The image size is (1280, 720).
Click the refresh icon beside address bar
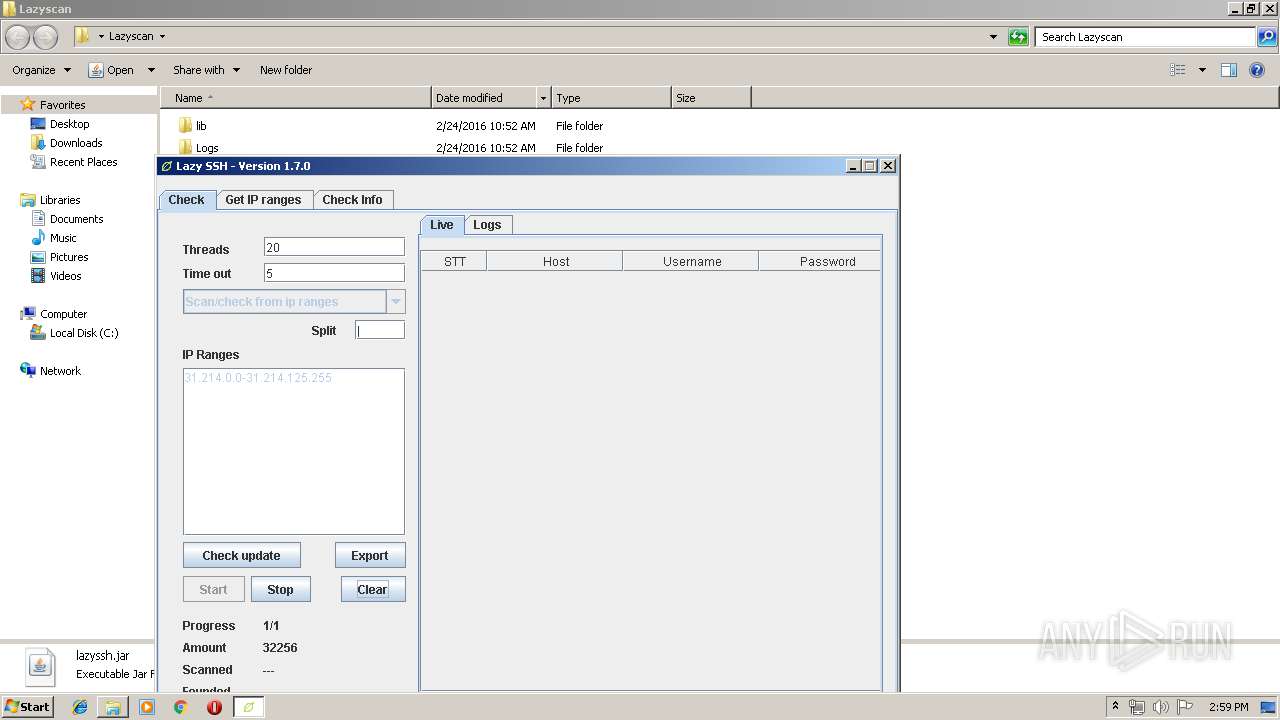[1018, 37]
